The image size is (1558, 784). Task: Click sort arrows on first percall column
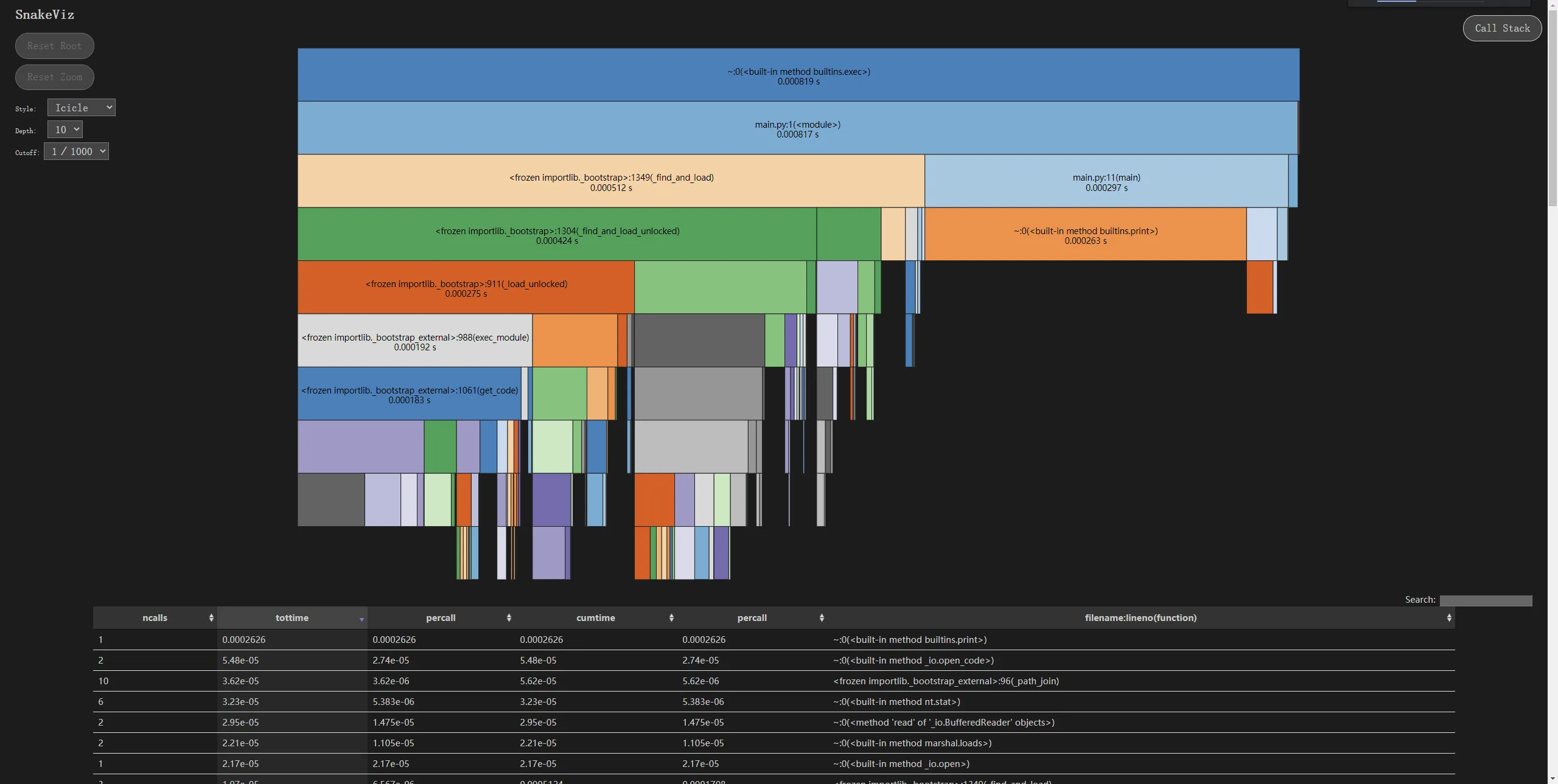509,617
